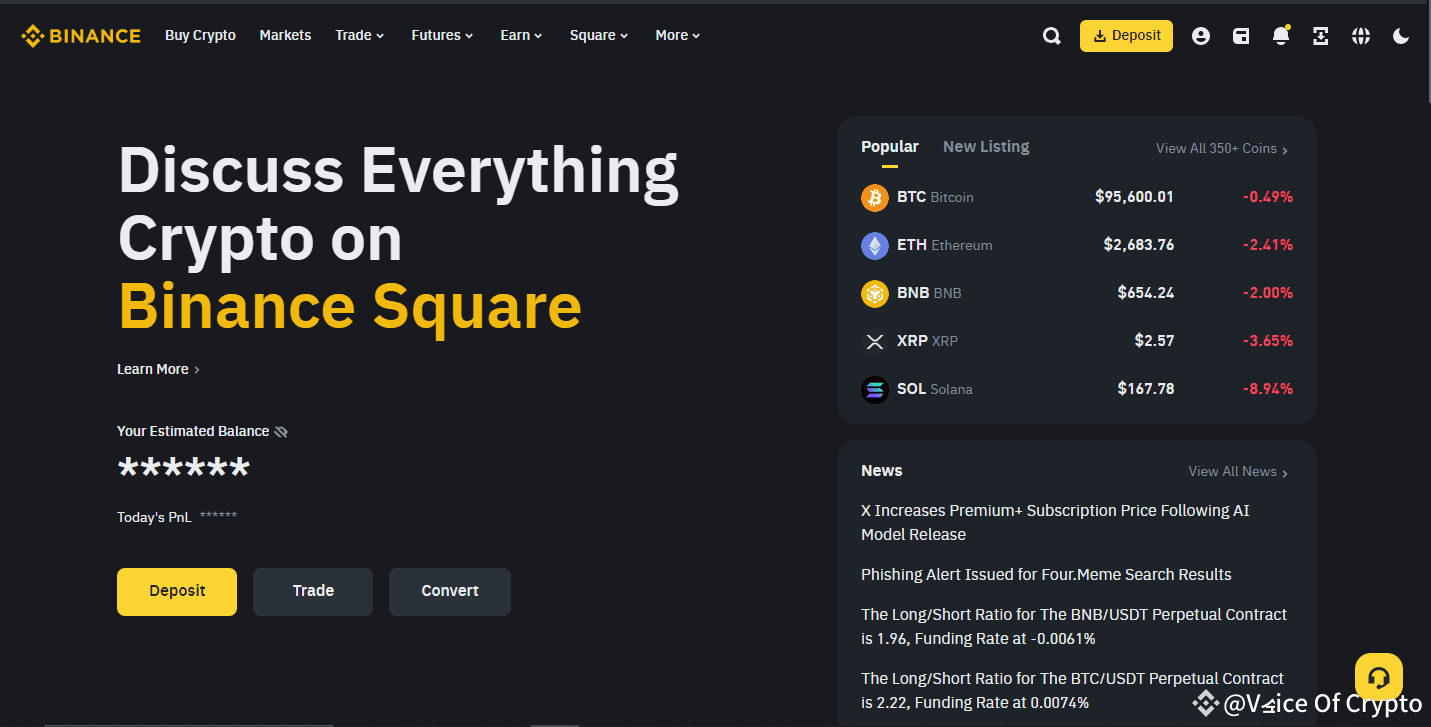Open the language globe icon

1361,36
